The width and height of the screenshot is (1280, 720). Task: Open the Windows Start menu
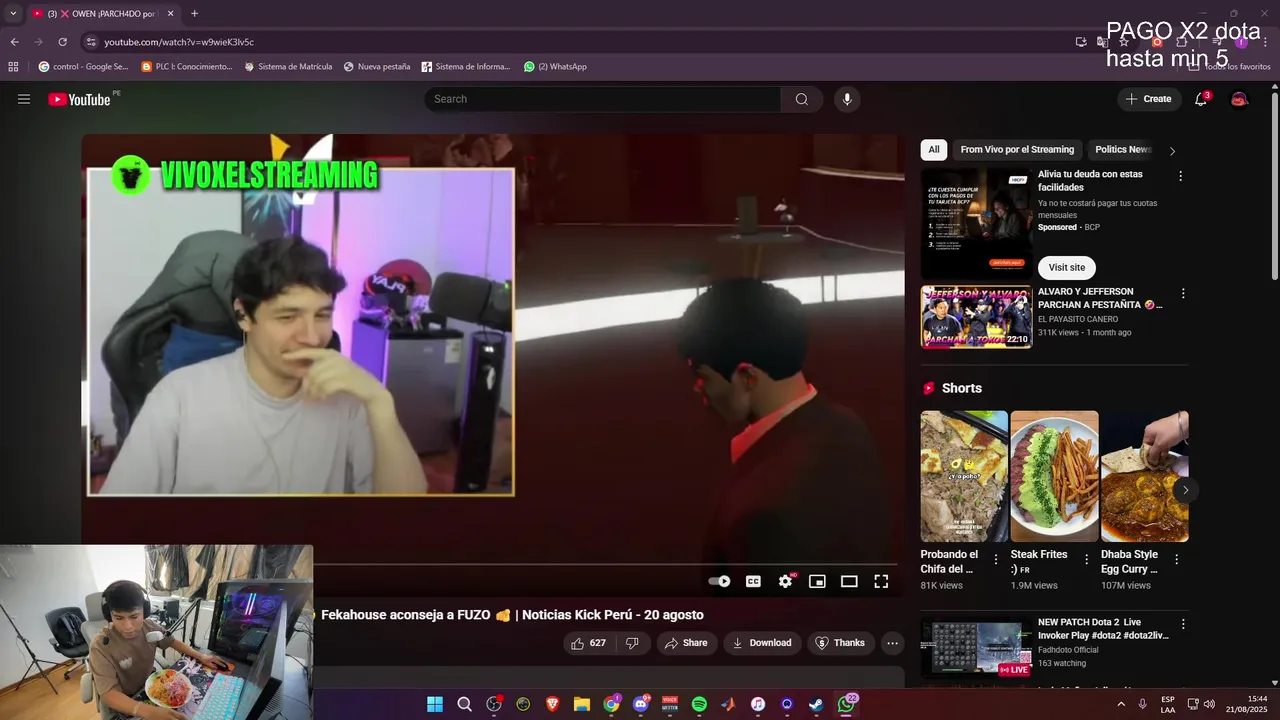coord(435,704)
